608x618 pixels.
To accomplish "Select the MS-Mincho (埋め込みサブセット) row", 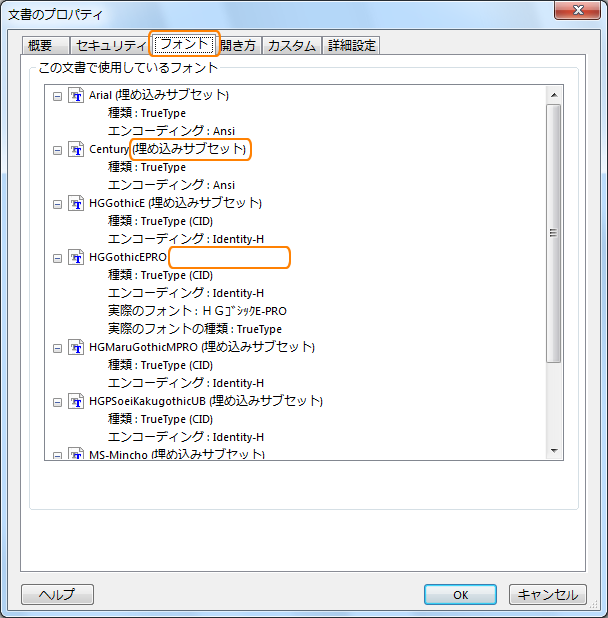I will 177,454.
